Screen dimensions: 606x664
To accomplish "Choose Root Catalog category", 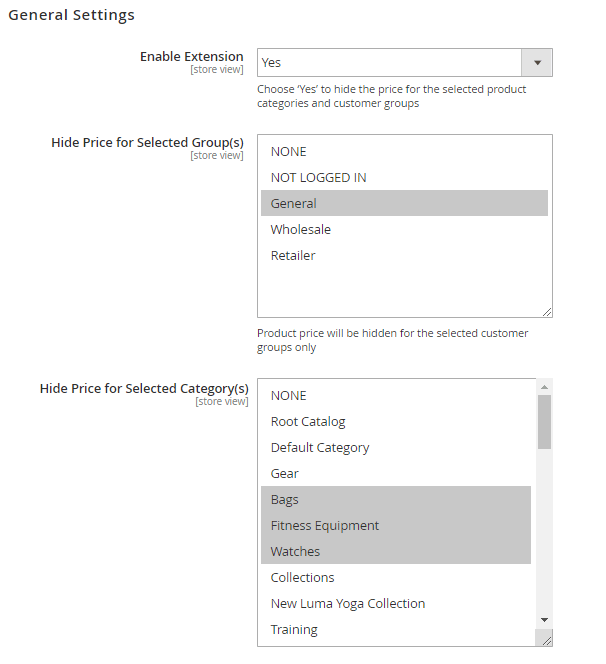I will tap(308, 422).
